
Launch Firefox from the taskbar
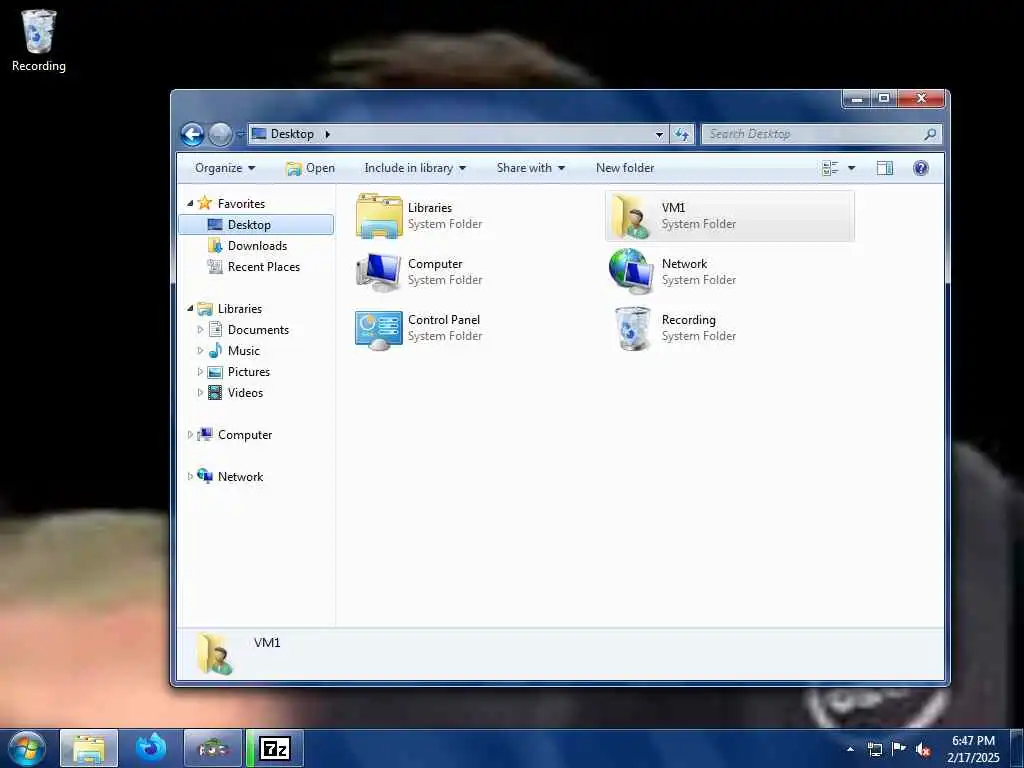(151, 748)
